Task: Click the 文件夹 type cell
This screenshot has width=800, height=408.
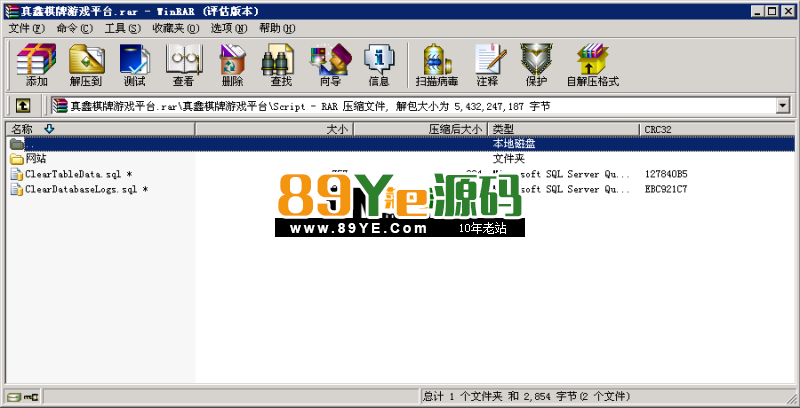Action: coord(508,159)
